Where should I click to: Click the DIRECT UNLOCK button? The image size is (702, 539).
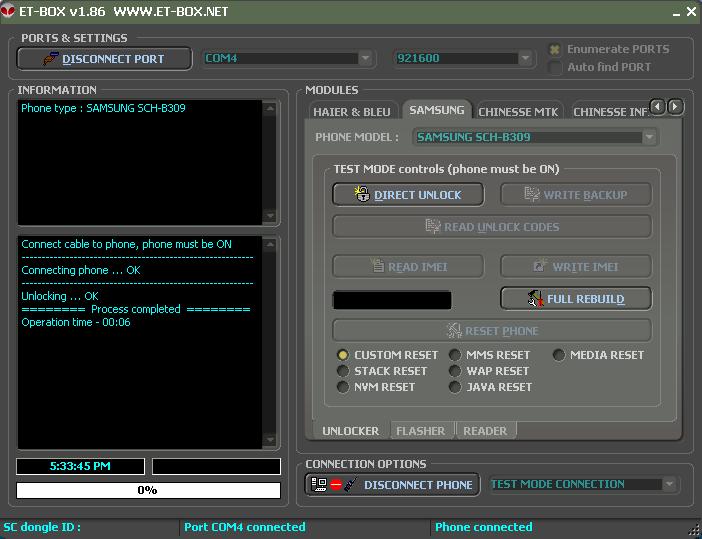coord(408,194)
